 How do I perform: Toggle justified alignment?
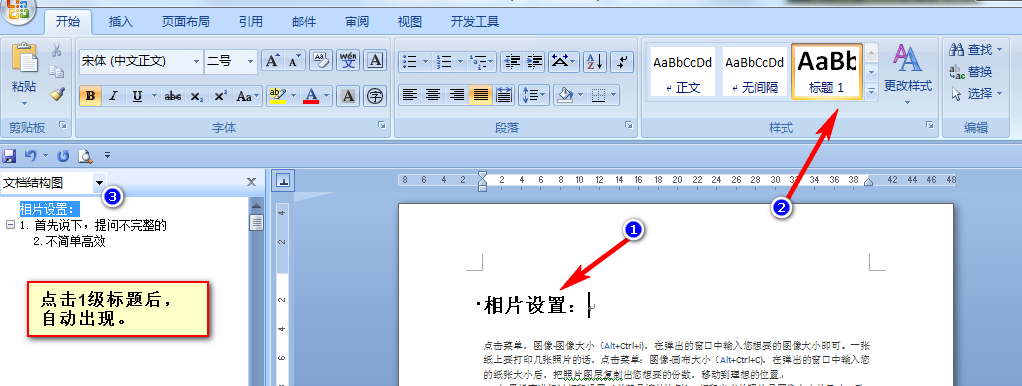point(481,95)
